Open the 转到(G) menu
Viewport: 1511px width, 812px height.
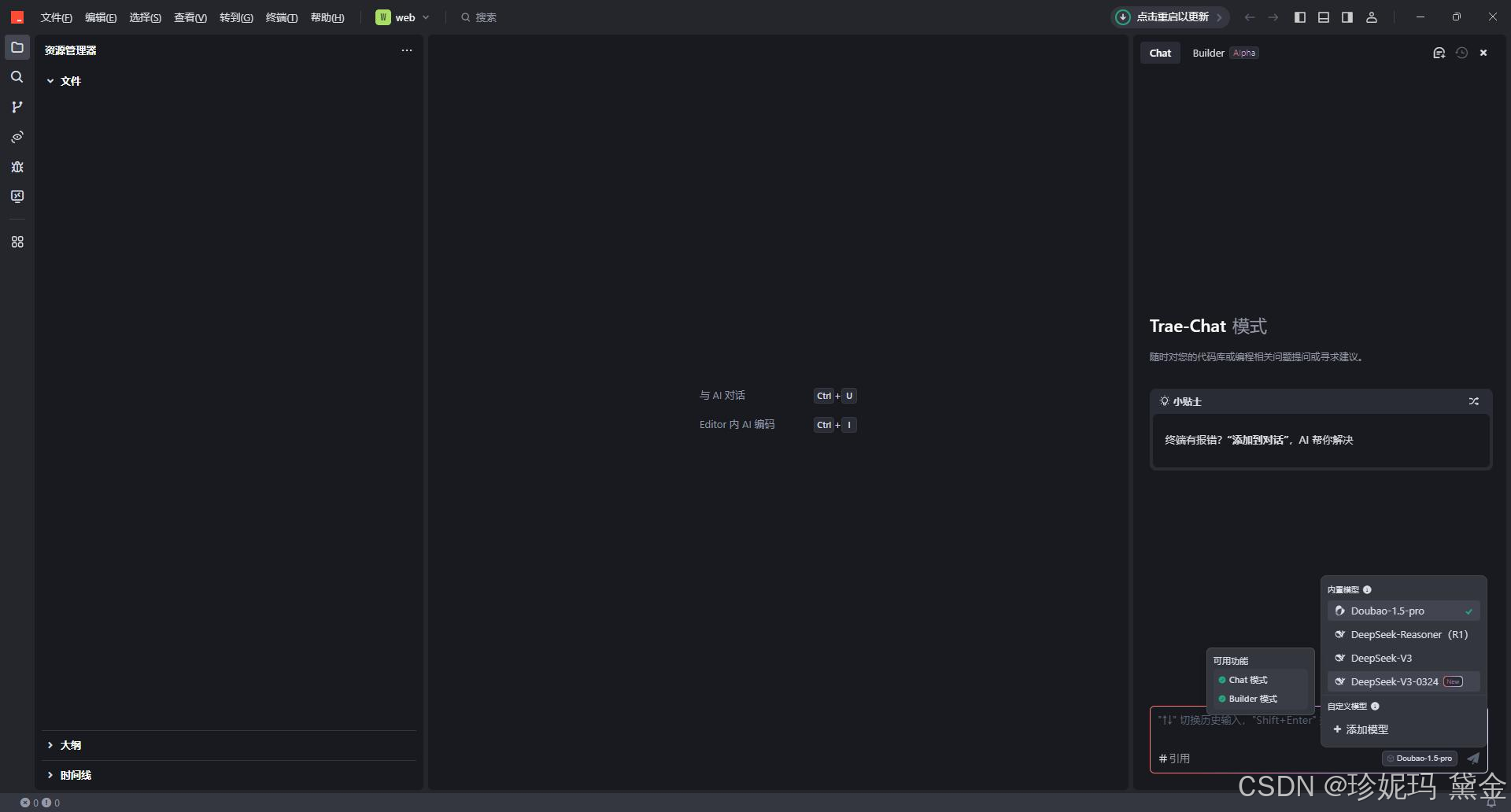[x=236, y=17]
